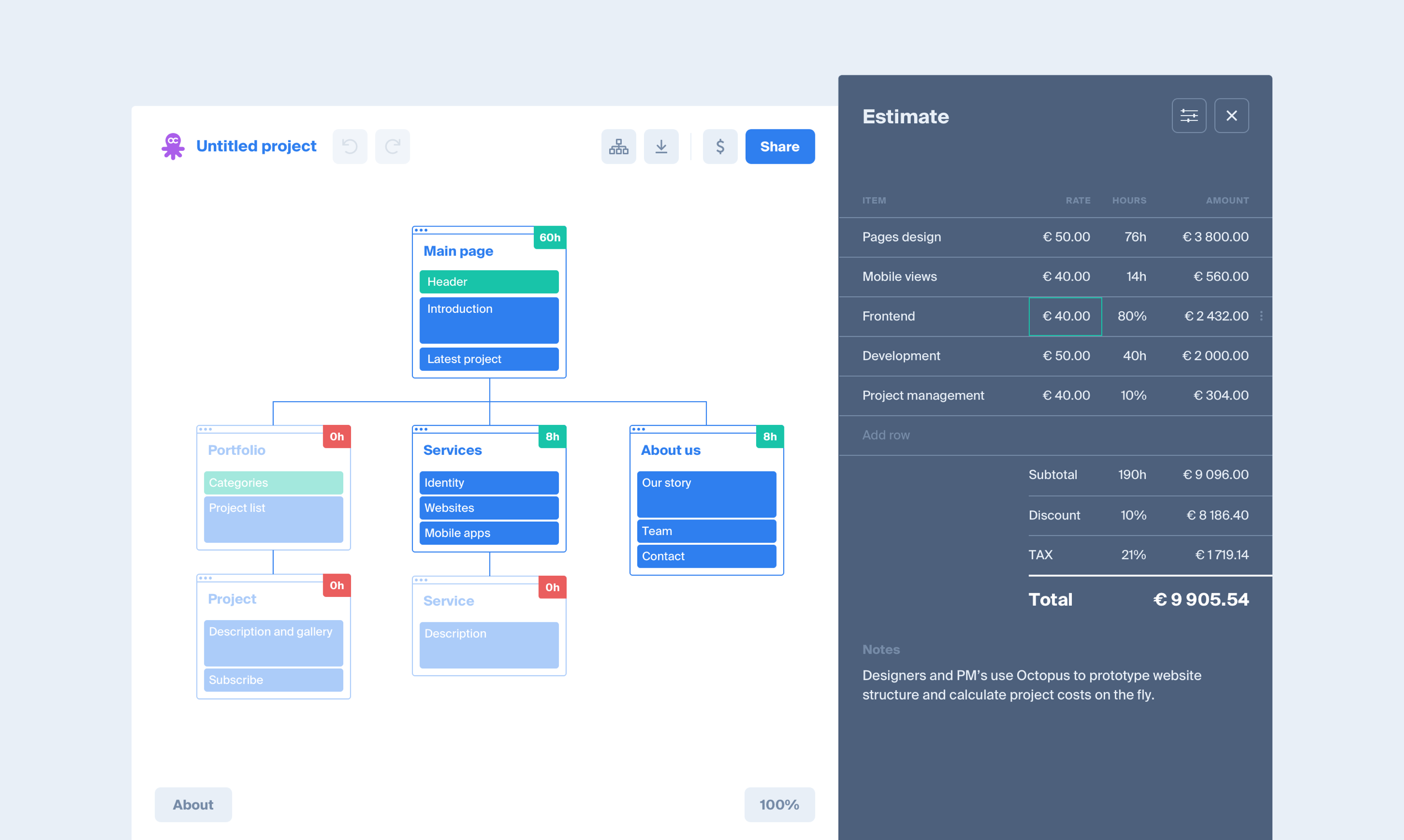
Task: Click the purple octopus logo
Action: (x=172, y=146)
